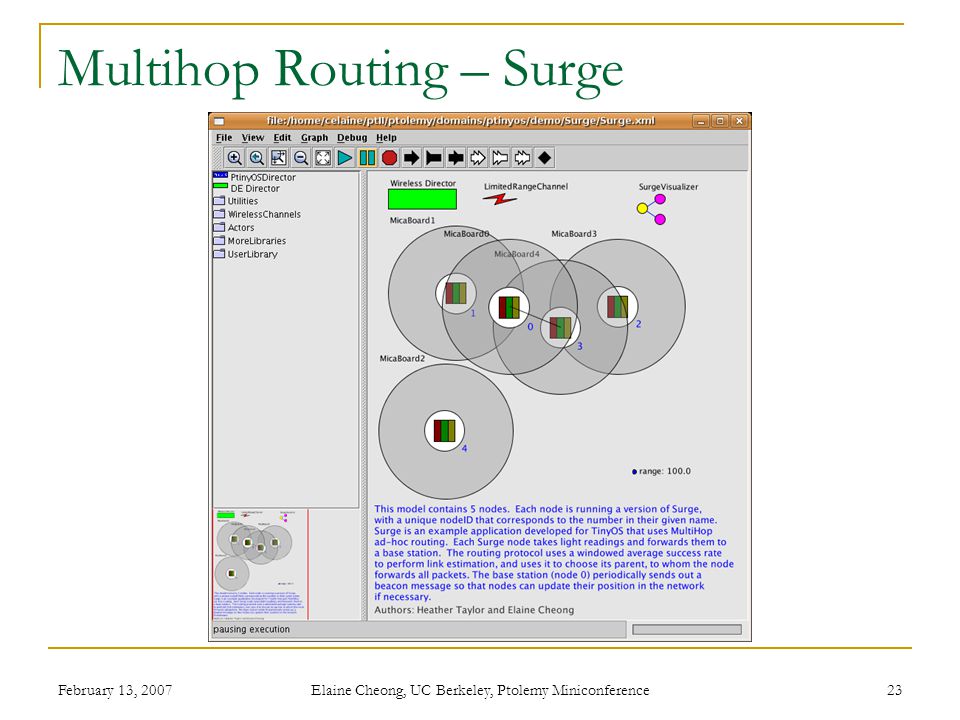Select the isolated MicaBoard node numbered 4
This screenshot has width=960, height=720.
[x=444, y=431]
